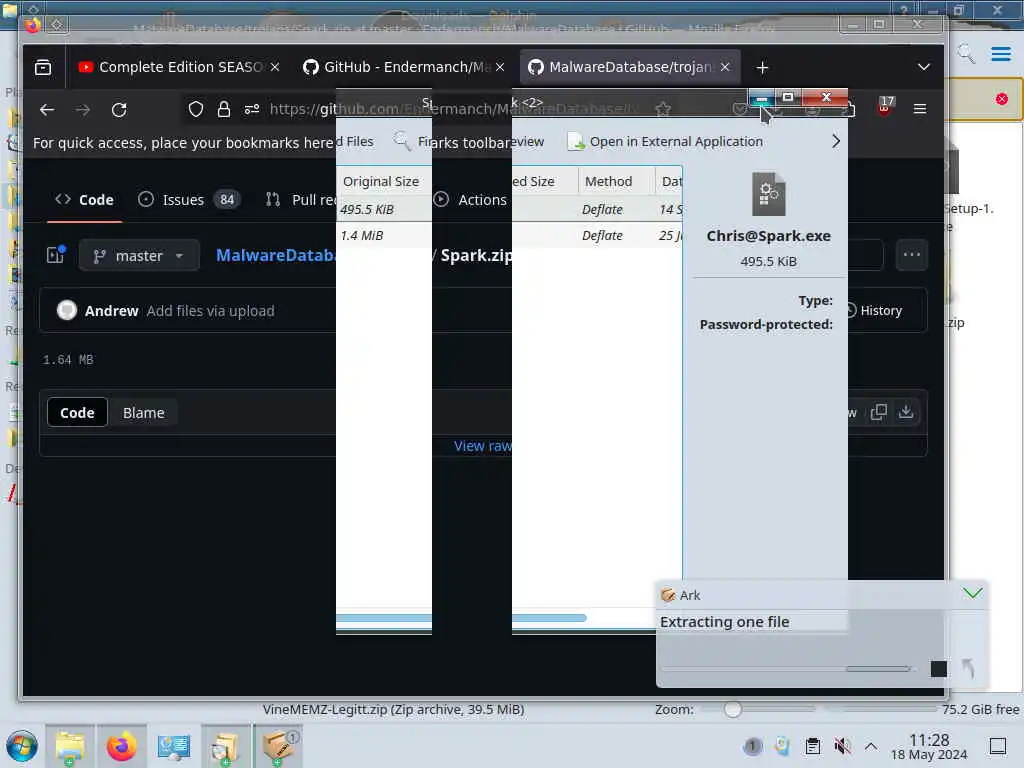Click Open in External Application in Ark

[665, 141]
